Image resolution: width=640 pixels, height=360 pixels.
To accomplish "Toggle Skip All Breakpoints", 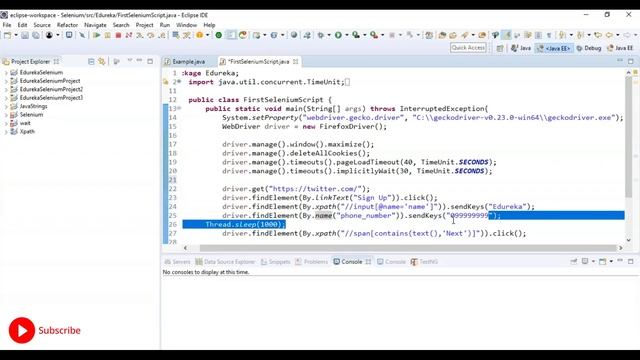I will [82, 35].
